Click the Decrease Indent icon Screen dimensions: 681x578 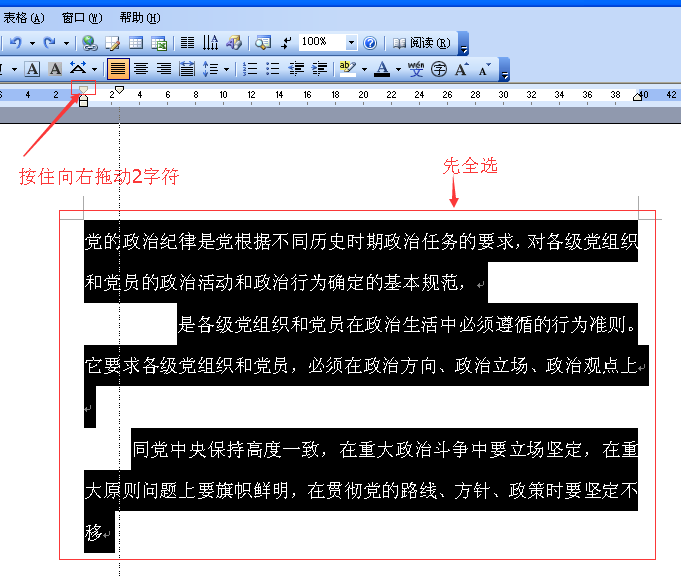tap(296, 69)
